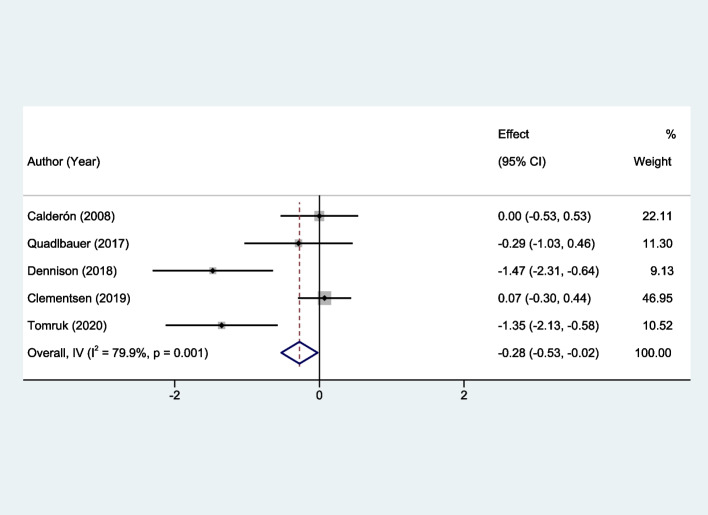Click the Quadlbauer (2017) point estimate marker
This screenshot has width=708, height=515.
point(298,243)
